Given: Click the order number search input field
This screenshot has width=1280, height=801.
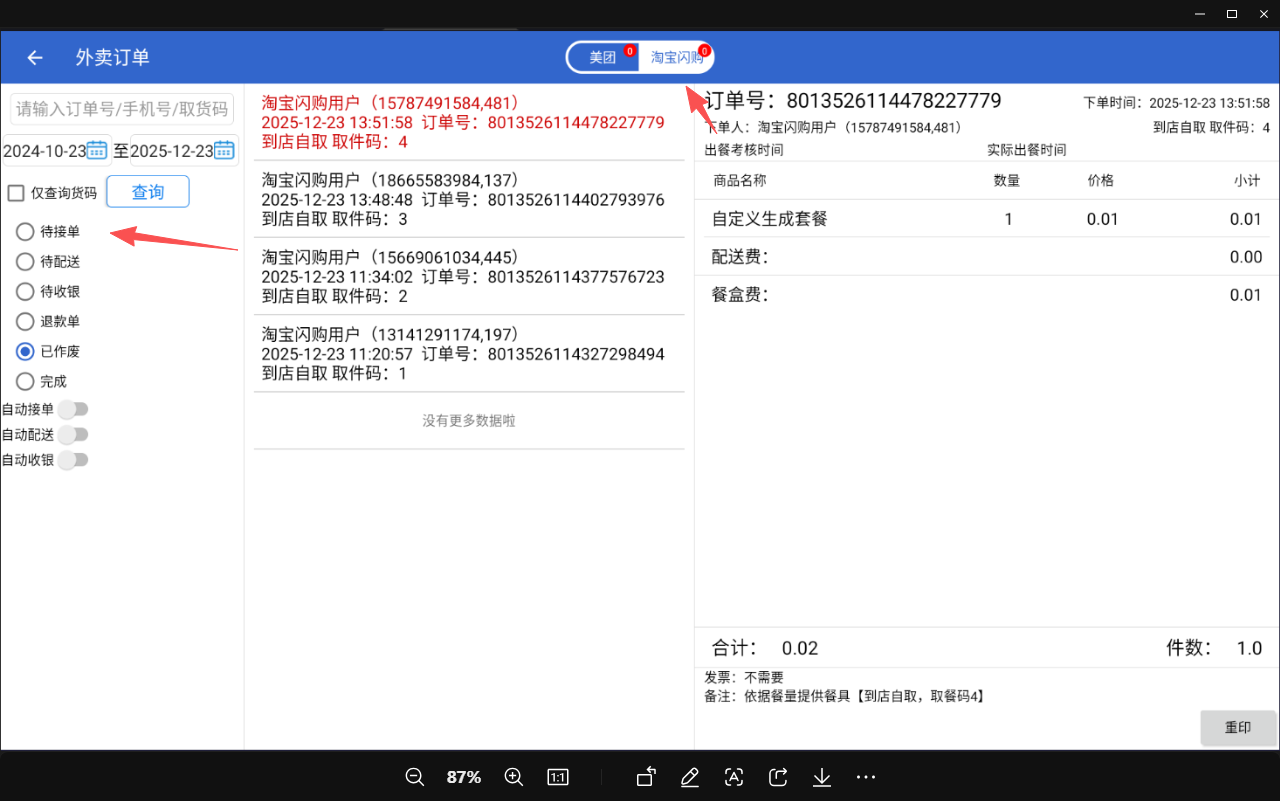Looking at the screenshot, I should (x=122, y=109).
